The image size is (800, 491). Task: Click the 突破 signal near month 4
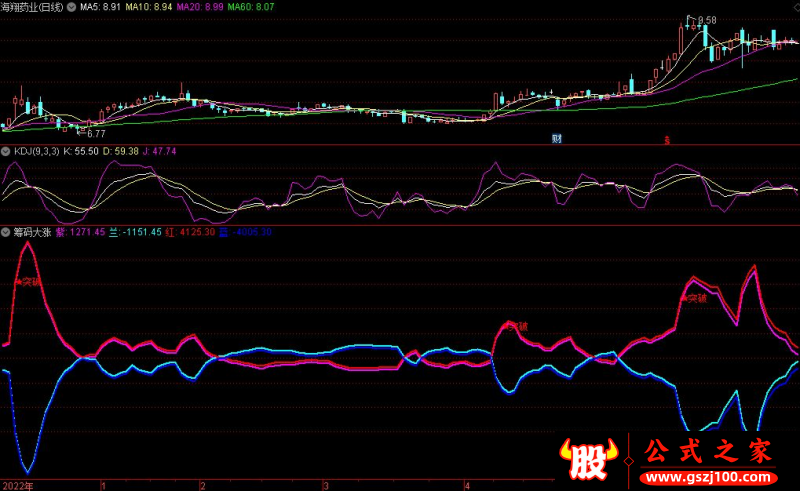tap(517, 326)
